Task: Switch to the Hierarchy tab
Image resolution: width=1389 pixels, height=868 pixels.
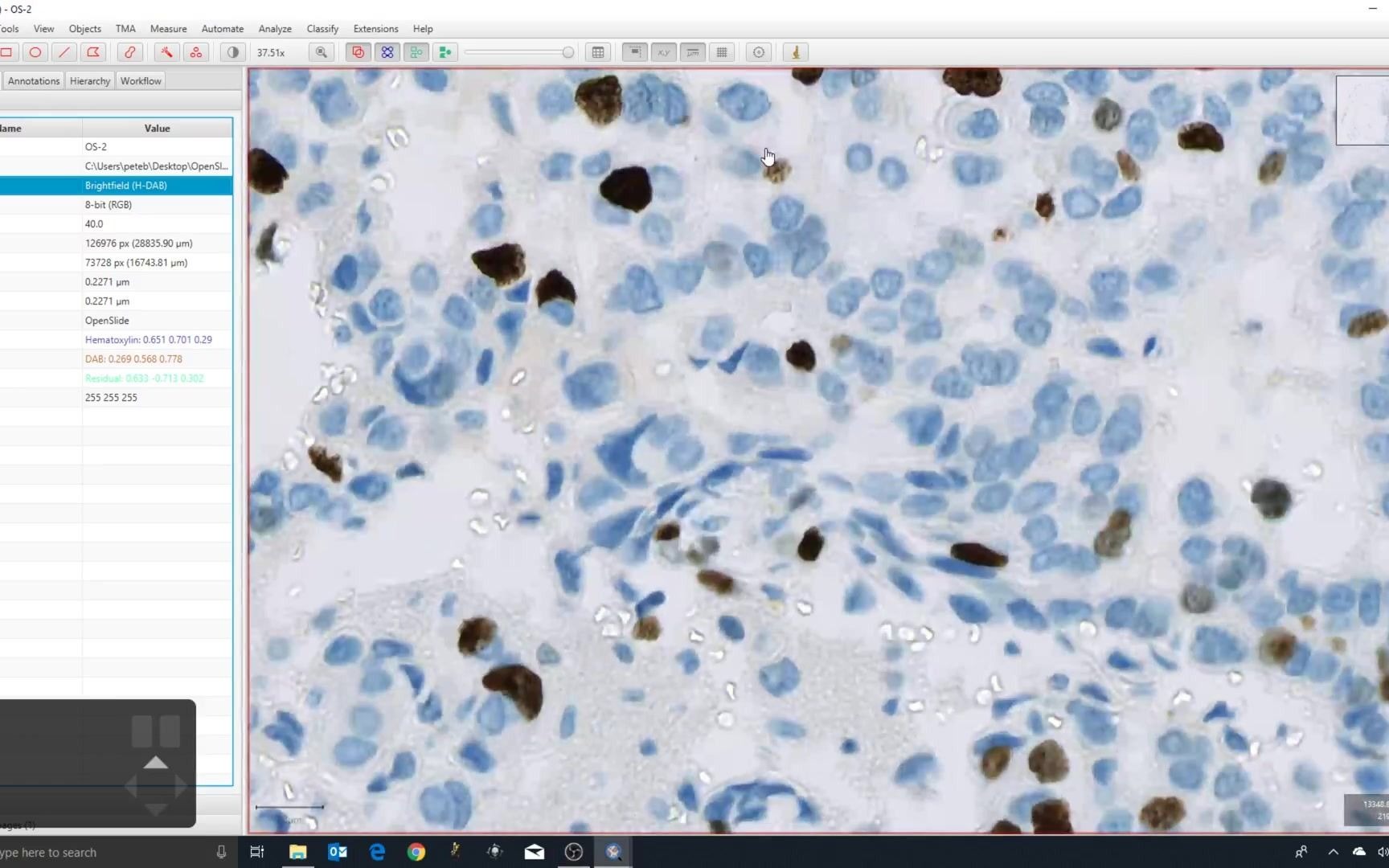Action: [x=89, y=80]
